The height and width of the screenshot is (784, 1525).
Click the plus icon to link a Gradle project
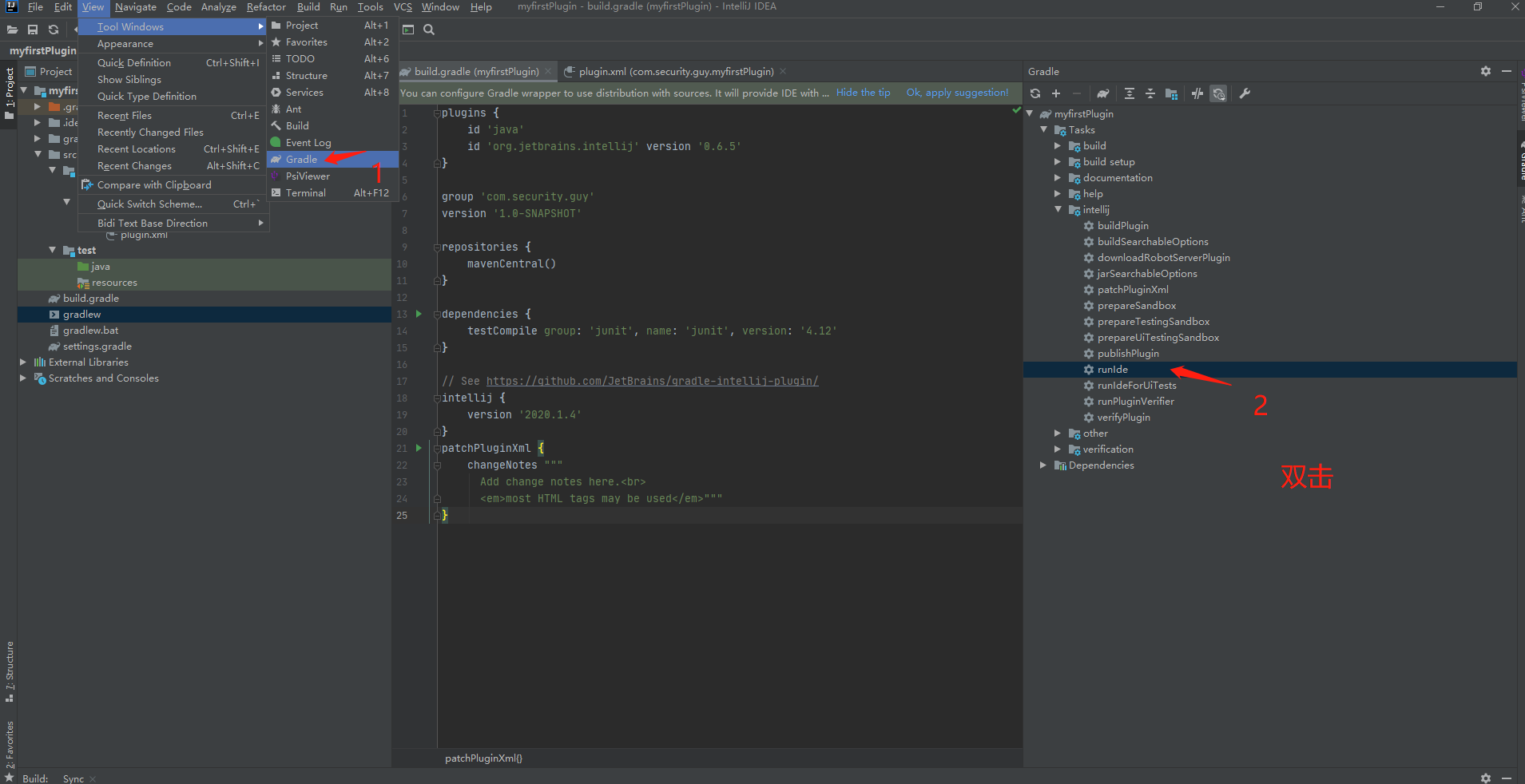click(x=1056, y=93)
